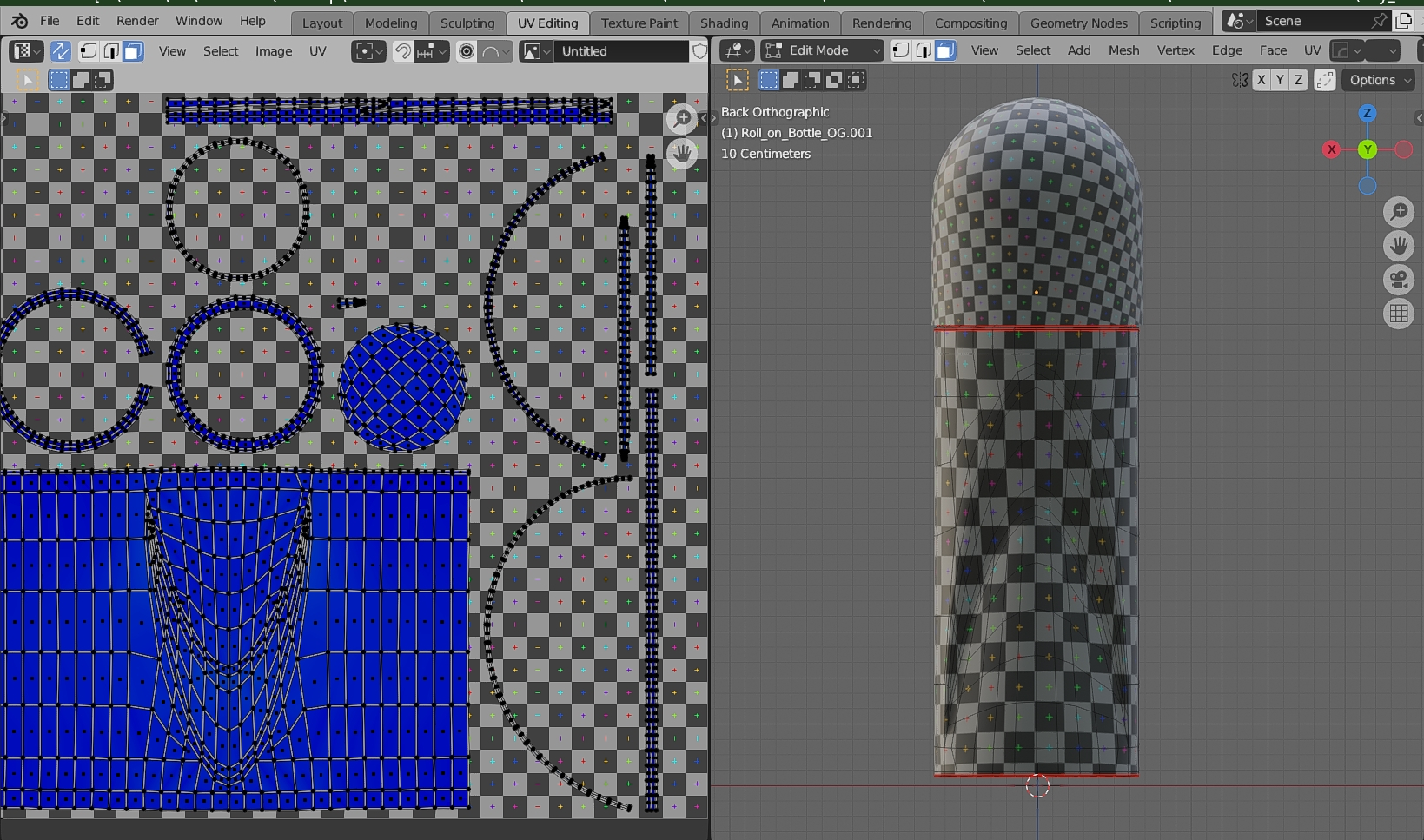This screenshot has width=1424, height=840.
Task: Switch to the Modeling workspace tab
Action: [x=391, y=23]
